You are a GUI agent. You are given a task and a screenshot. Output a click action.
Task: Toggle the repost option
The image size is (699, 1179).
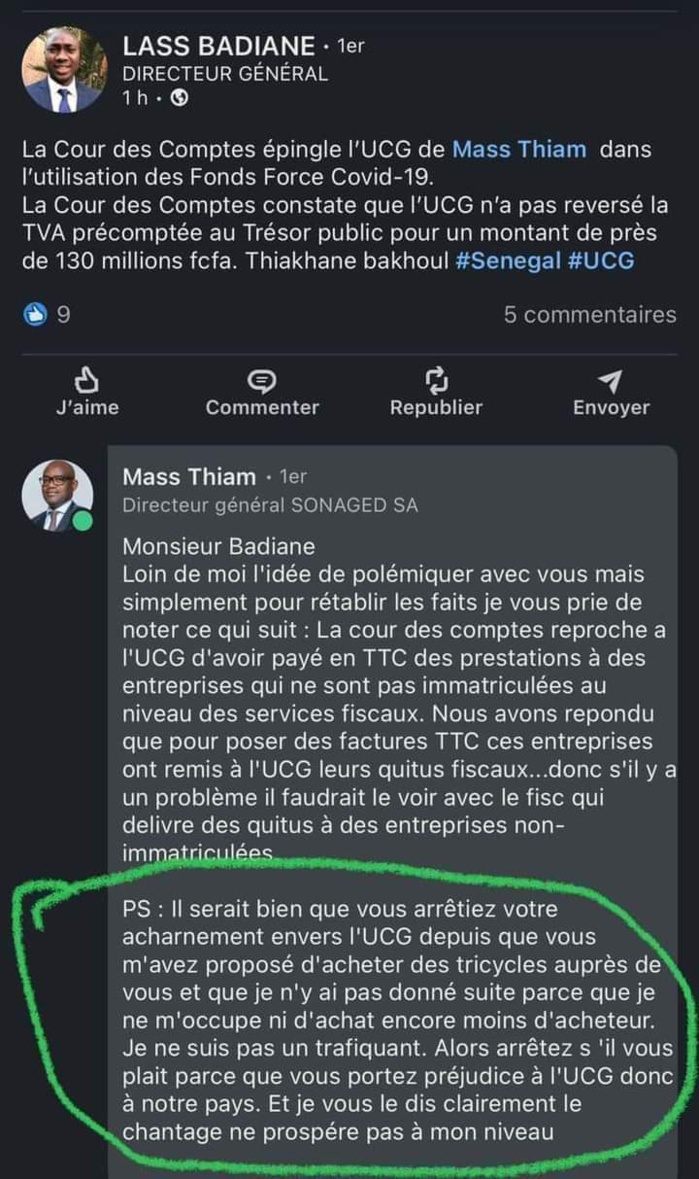[435, 394]
